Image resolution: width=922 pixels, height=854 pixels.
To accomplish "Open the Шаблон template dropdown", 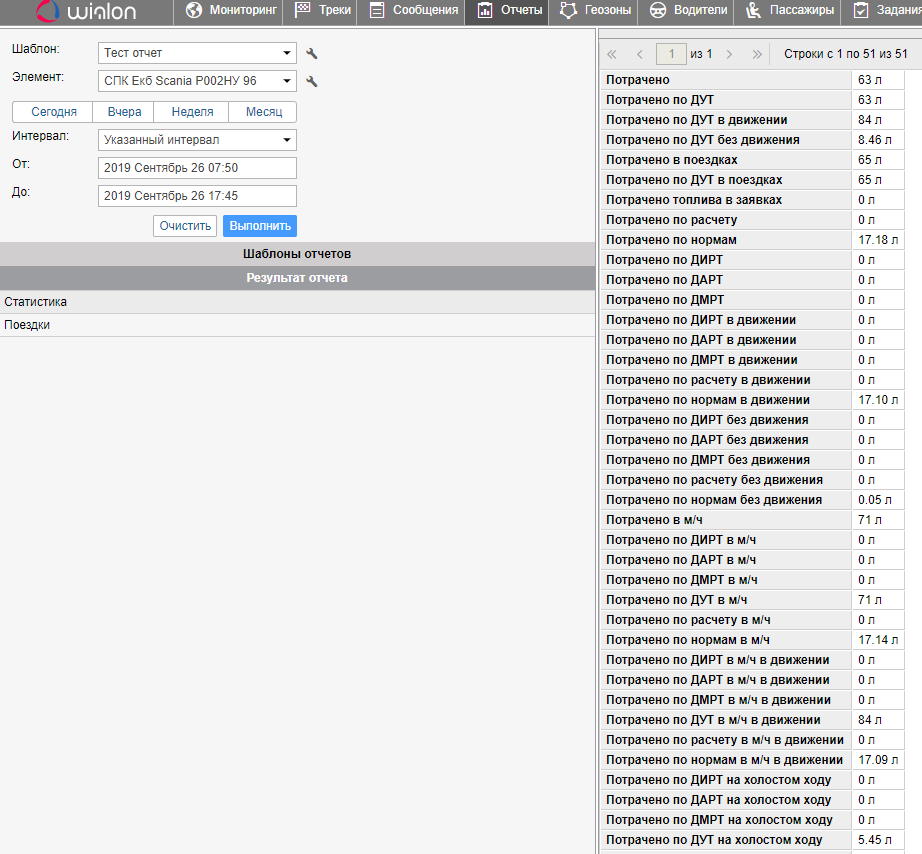I will click(x=197, y=53).
